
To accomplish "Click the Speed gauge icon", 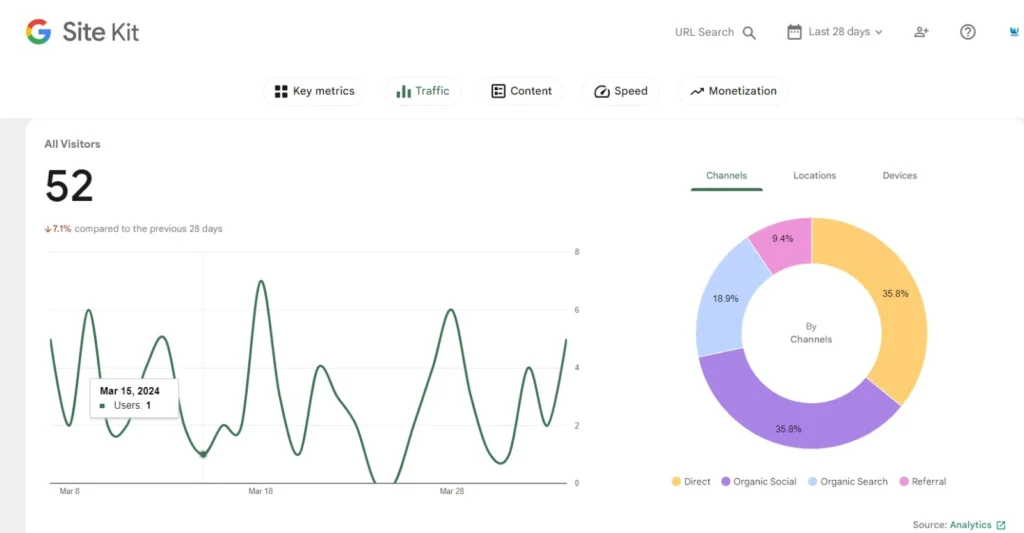I will (x=601, y=91).
